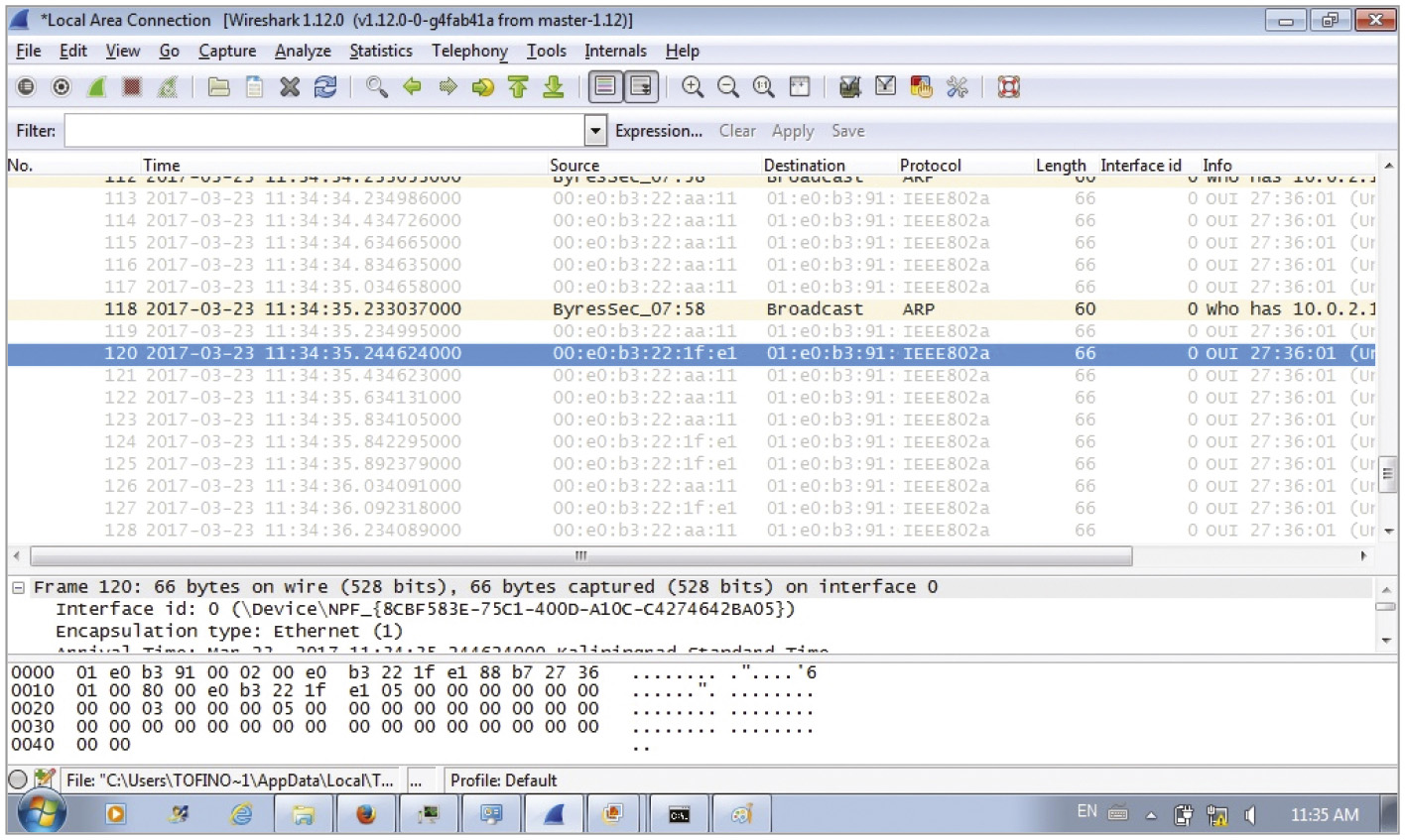The width and height of the screenshot is (1405, 840).
Task: Show hidden system tray icons arrow
Action: tap(1152, 815)
